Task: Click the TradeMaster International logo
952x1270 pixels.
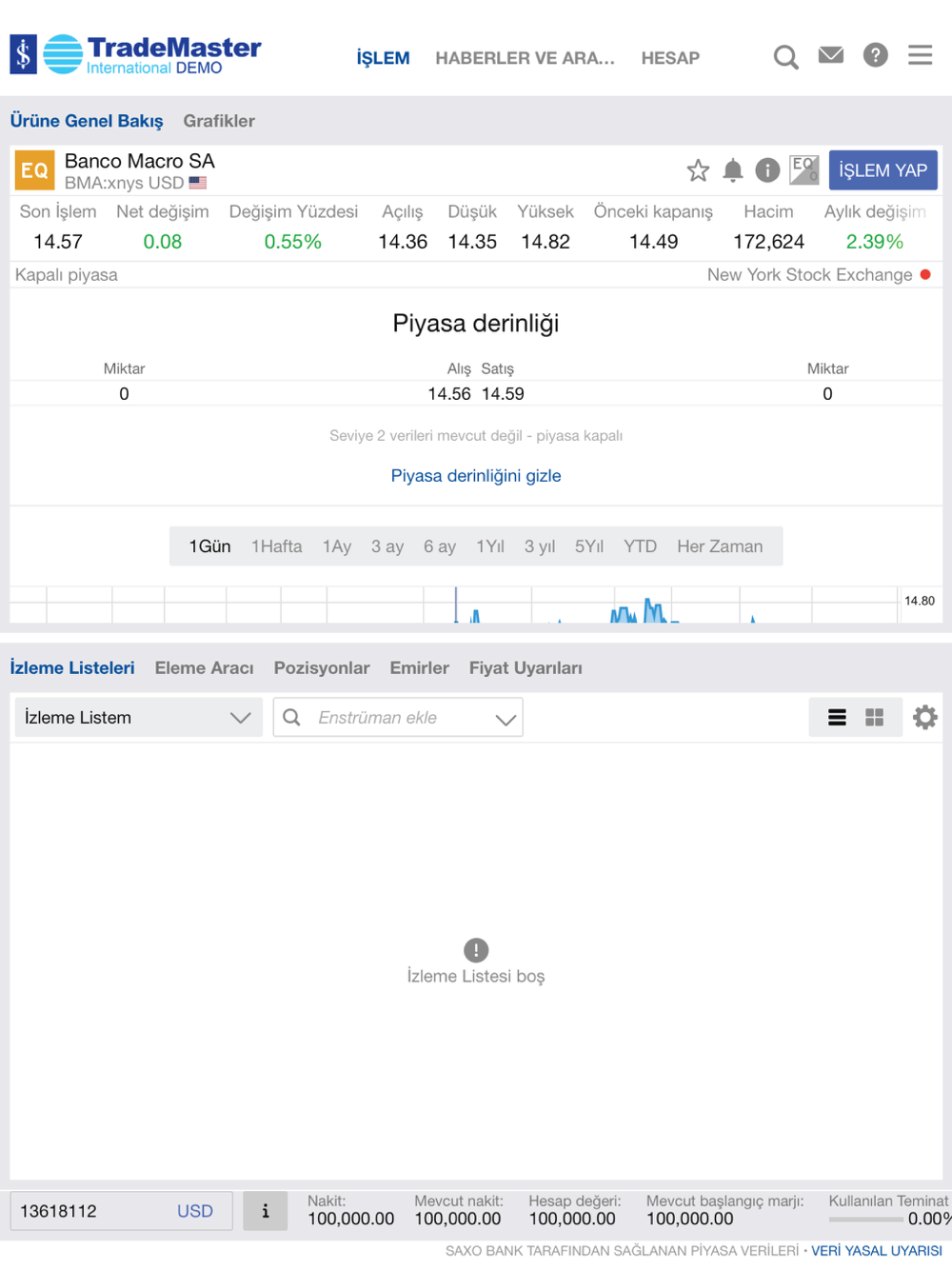Action: (x=136, y=54)
